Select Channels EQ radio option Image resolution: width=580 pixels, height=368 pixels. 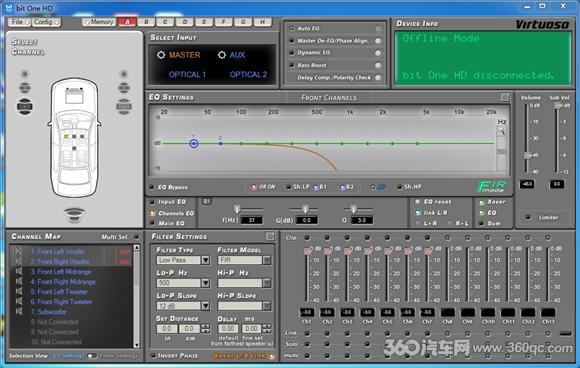coord(152,213)
